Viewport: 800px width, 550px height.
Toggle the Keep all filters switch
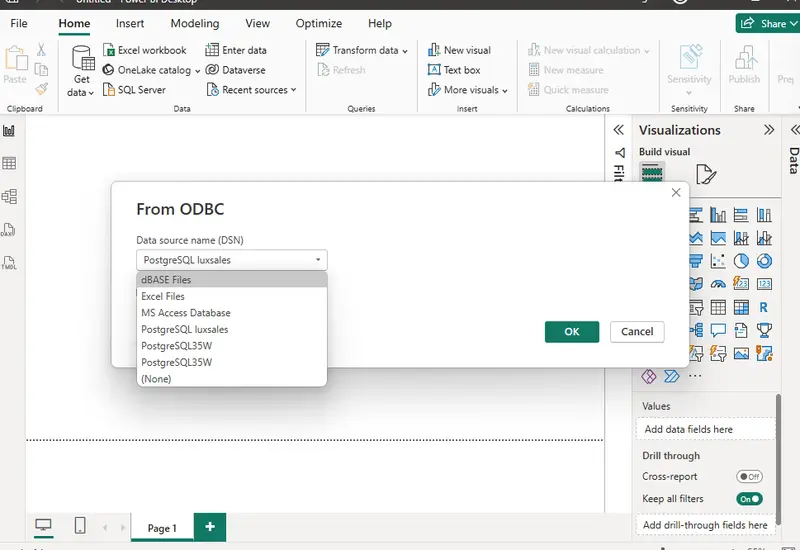(x=749, y=499)
